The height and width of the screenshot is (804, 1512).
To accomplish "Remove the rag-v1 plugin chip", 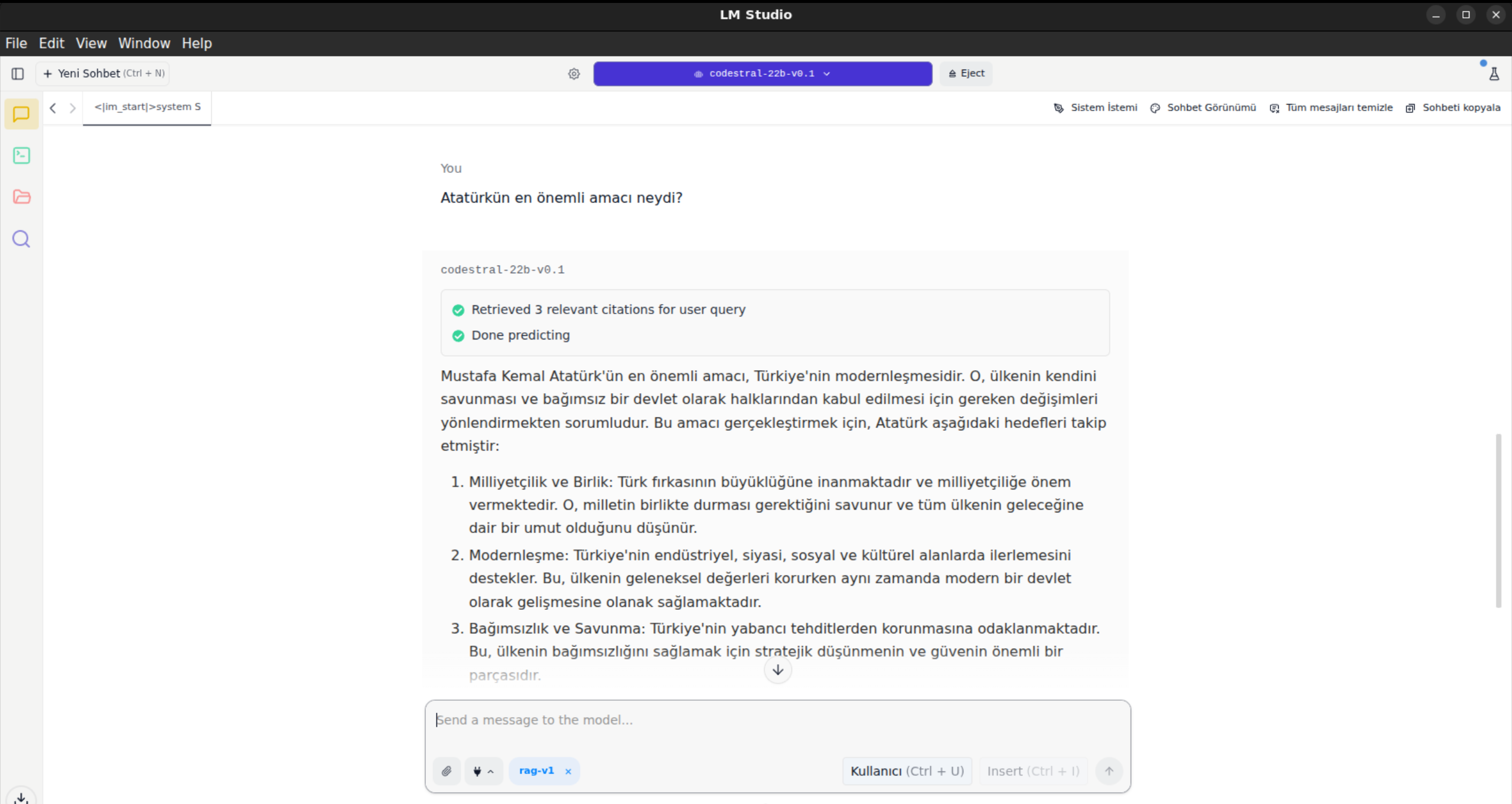I will tap(568, 772).
